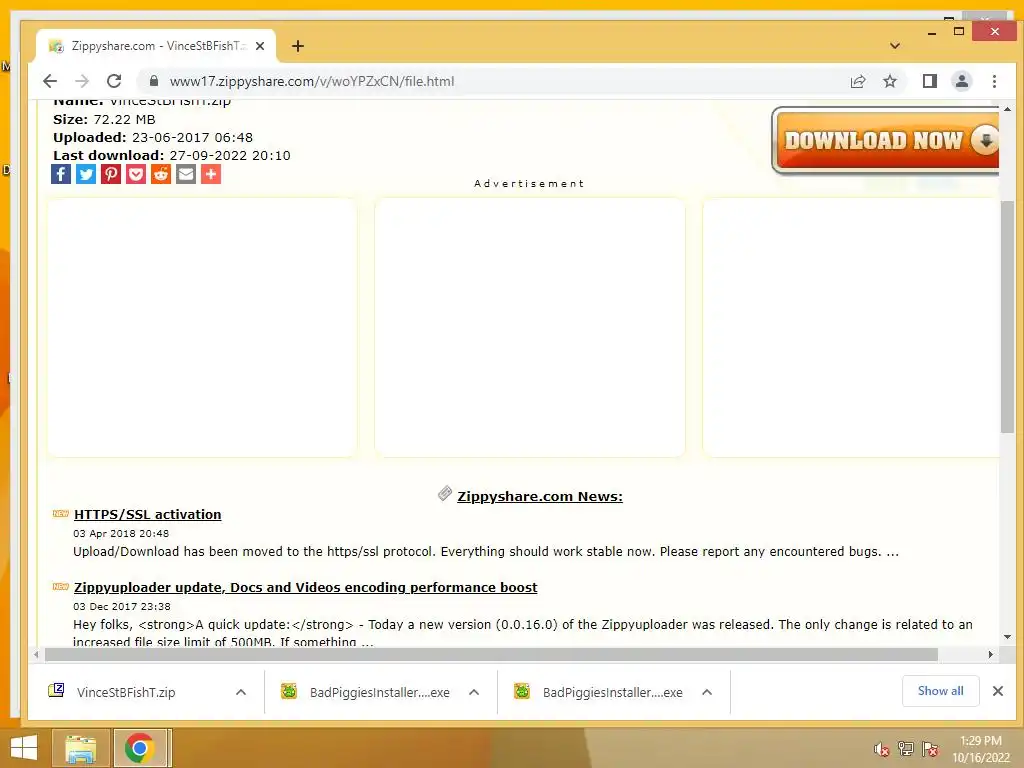View site security lock info
The height and width of the screenshot is (768, 1024).
coord(154,81)
